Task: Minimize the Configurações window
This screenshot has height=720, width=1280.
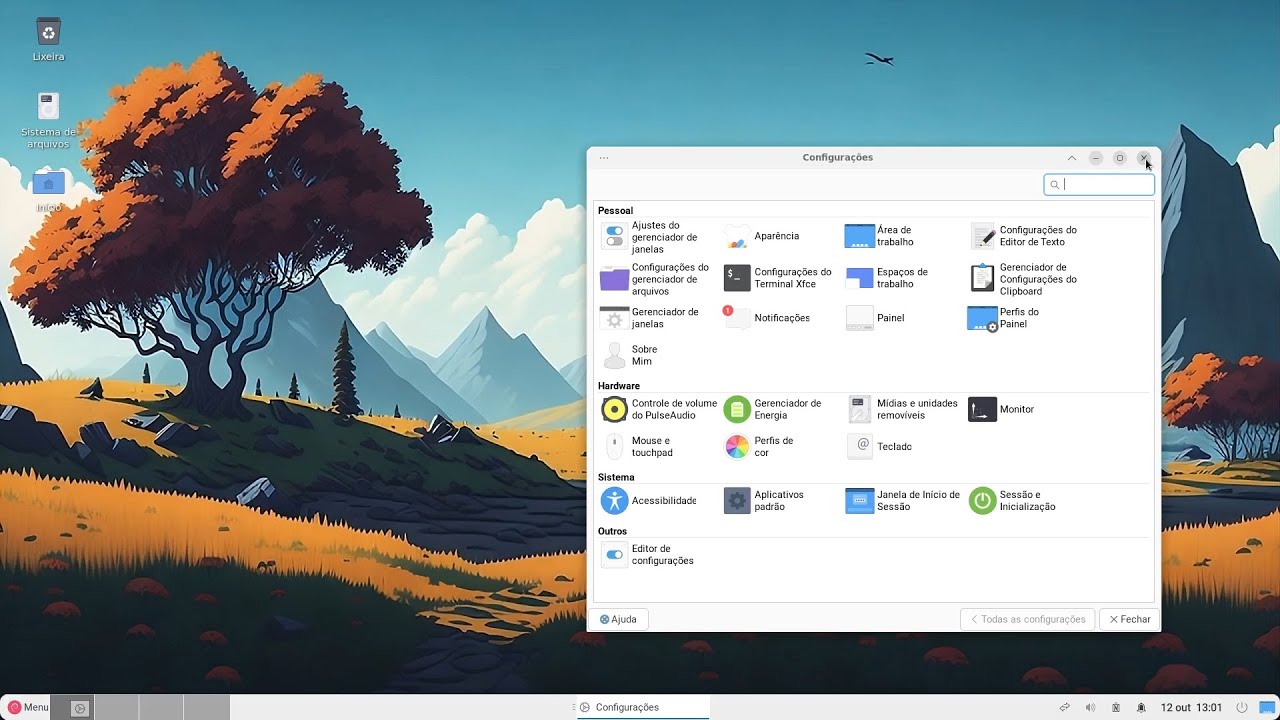Action: tap(1096, 158)
